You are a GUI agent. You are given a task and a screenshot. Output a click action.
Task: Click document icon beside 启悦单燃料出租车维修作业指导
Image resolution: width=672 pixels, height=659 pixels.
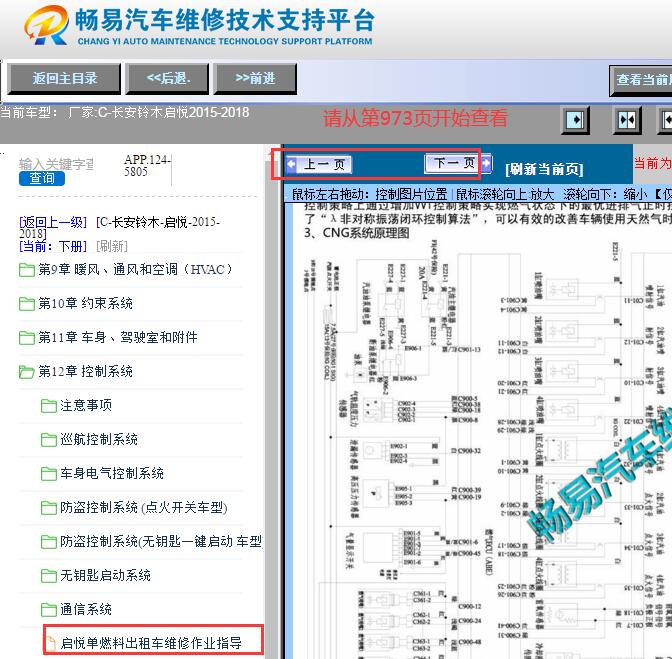pyautogui.click(x=51, y=643)
